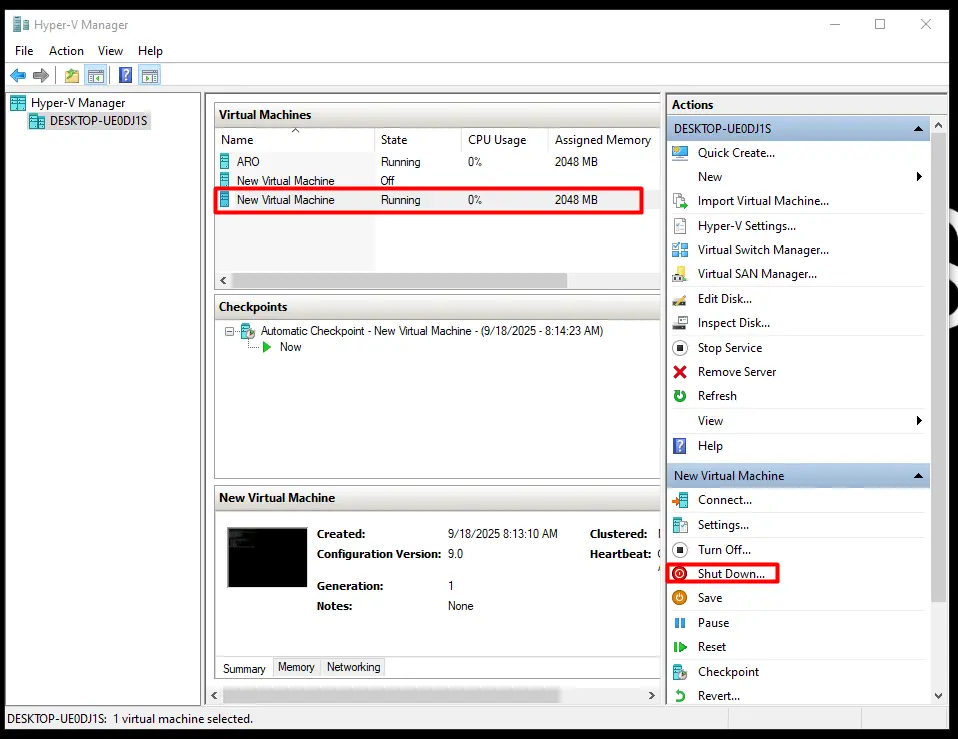This screenshot has width=958, height=739.
Task: Select the Hyper-V Manager root tree node
Action: (78, 103)
